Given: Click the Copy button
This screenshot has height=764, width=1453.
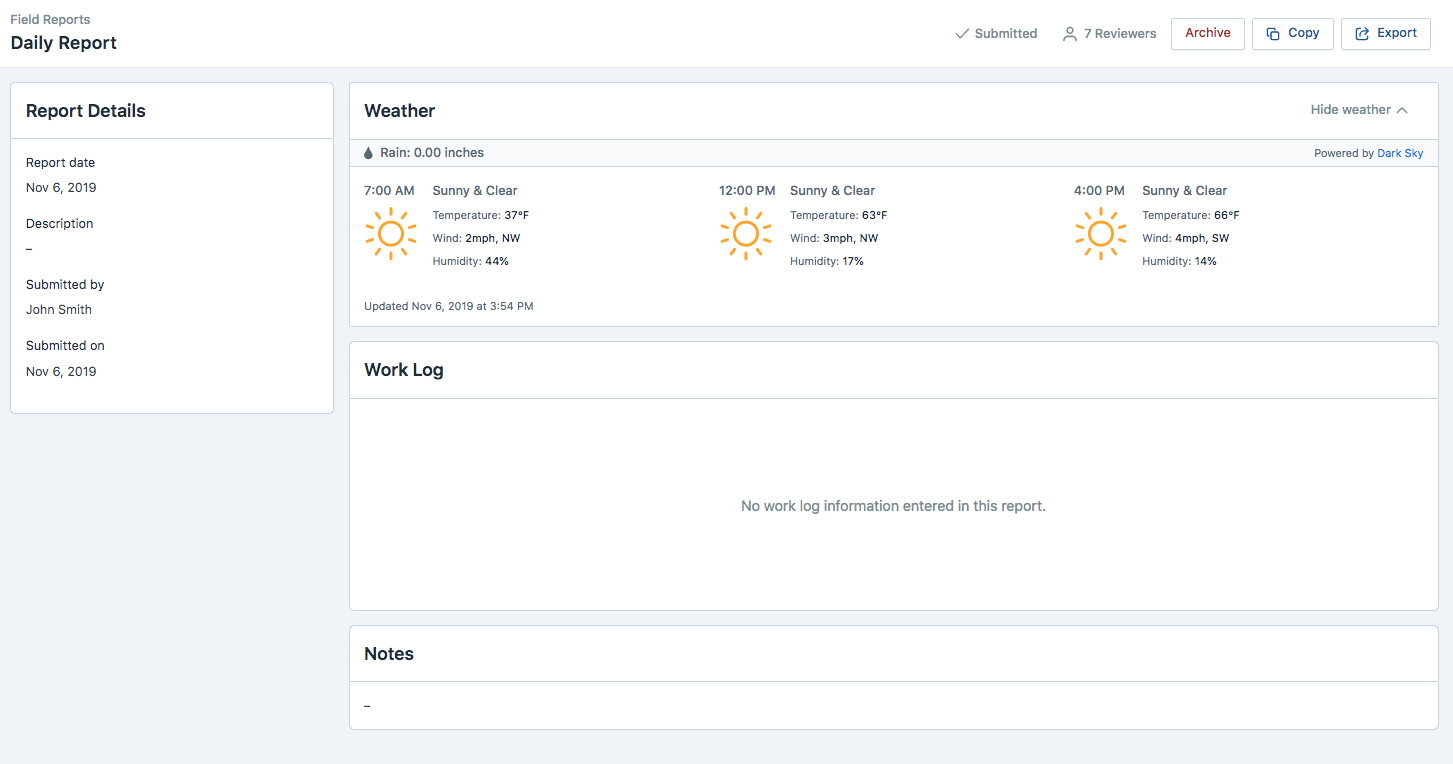Looking at the screenshot, I should (1293, 33).
